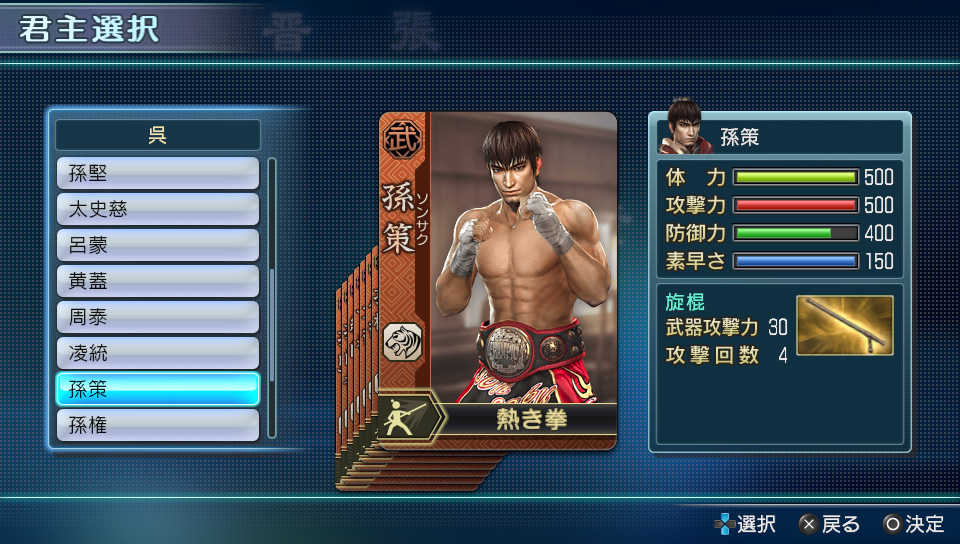Click the X 戻る icon

tap(809, 524)
